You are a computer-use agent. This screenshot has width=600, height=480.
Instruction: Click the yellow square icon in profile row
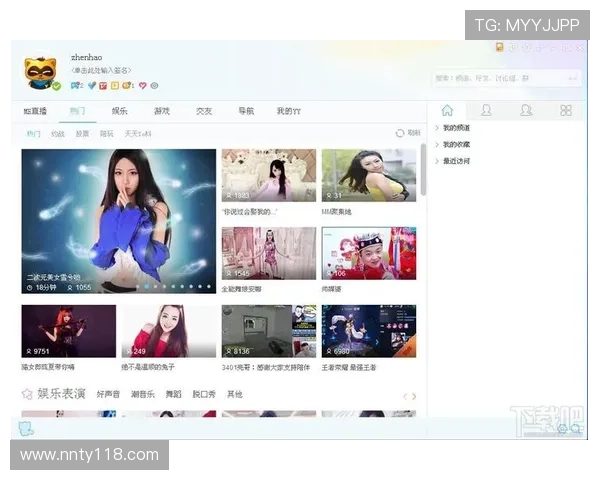pos(114,86)
